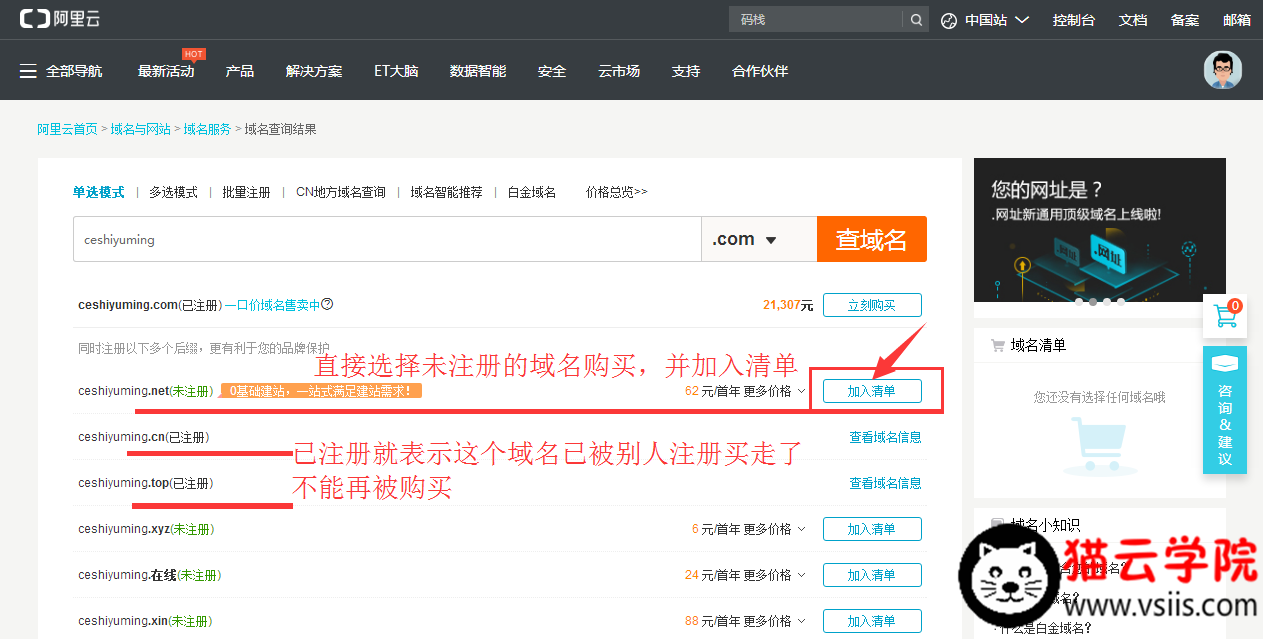The height and width of the screenshot is (639, 1263).
Task: Click 一口价域名售卖中 link
Action: [272, 305]
